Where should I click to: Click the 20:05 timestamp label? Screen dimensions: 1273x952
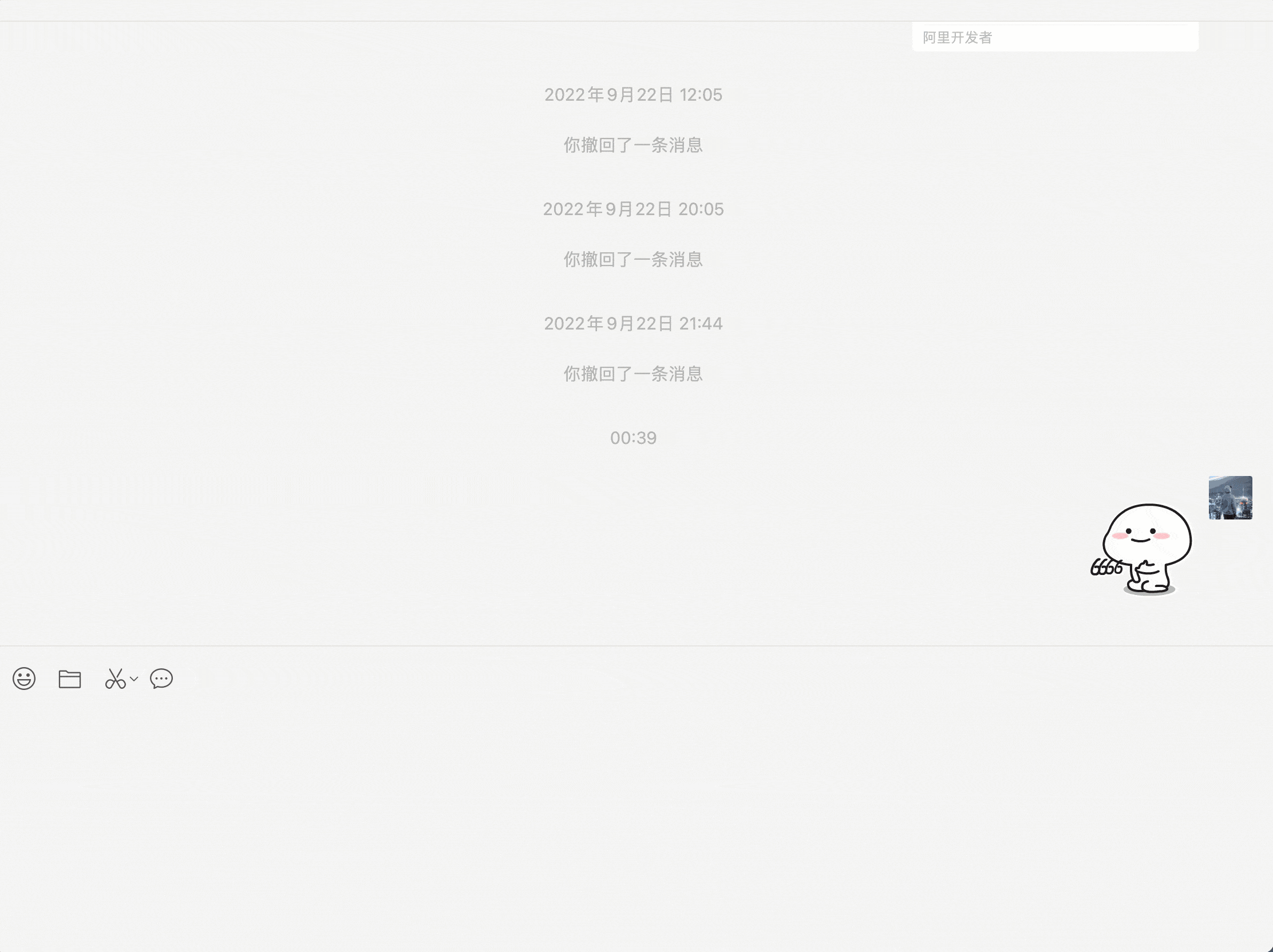(633, 209)
